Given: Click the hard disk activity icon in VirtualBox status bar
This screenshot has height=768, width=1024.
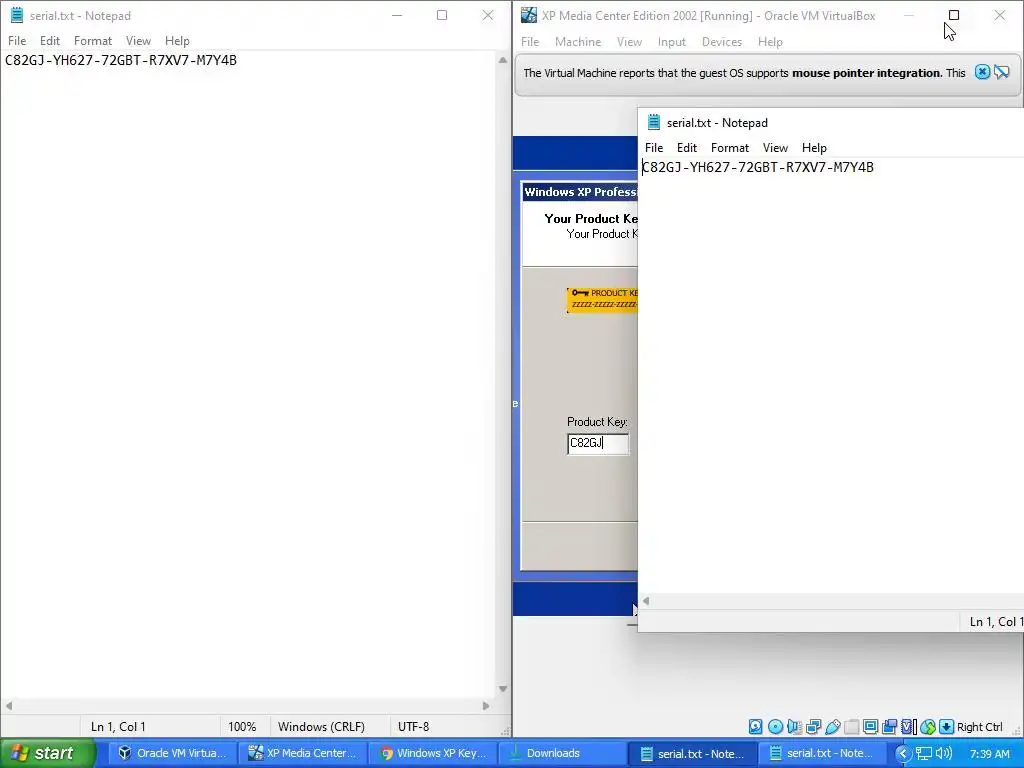Looking at the screenshot, I should (756, 727).
